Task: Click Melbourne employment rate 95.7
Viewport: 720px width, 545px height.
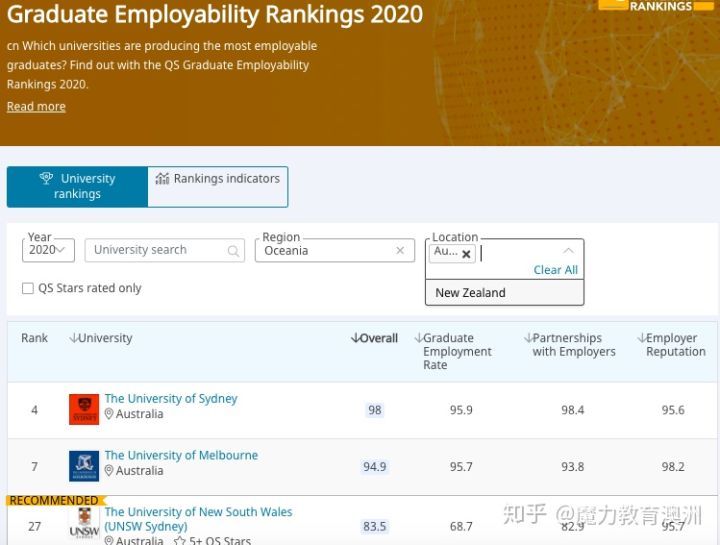Action: pos(461,467)
